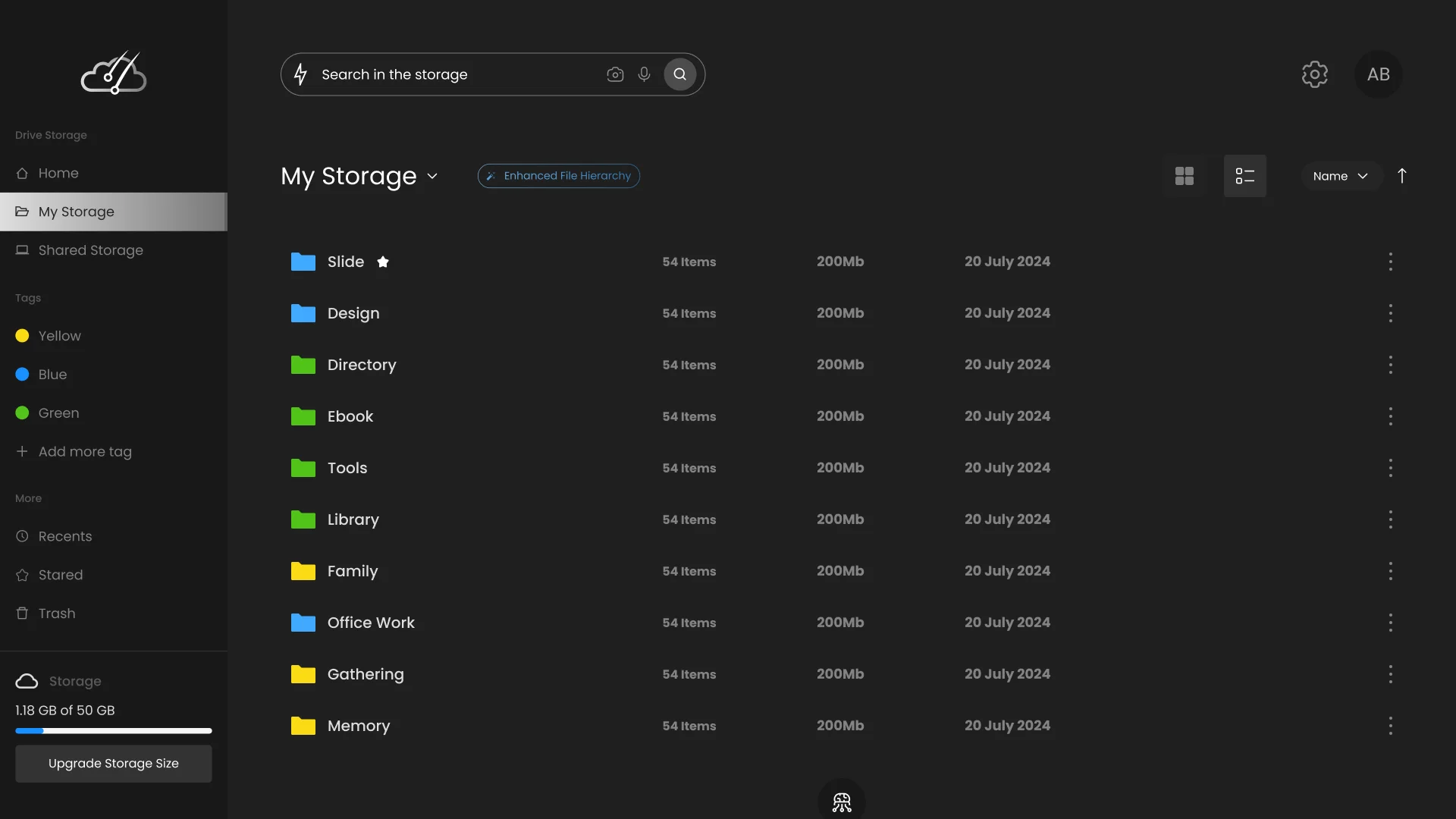The height and width of the screenshot is (819, 1456).
Task: Open more options for Slide folder
Action: click(x=1391, y=262)
